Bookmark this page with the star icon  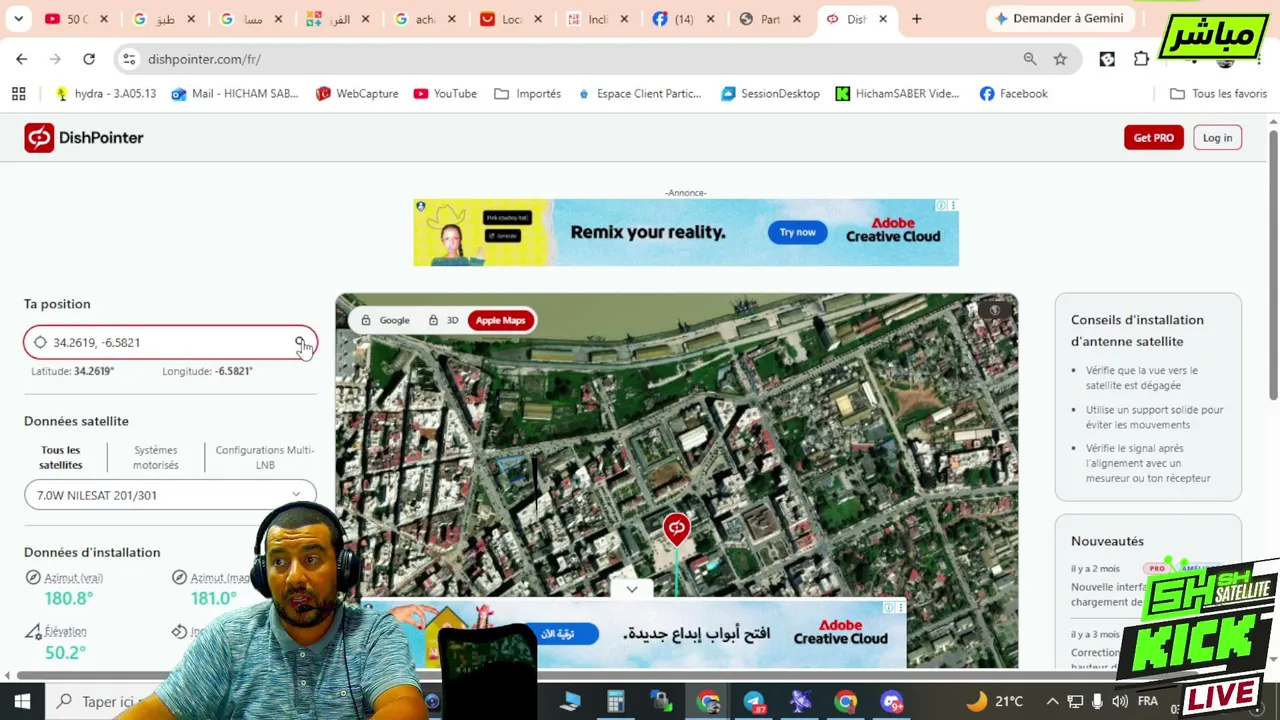pos(1060,59)
